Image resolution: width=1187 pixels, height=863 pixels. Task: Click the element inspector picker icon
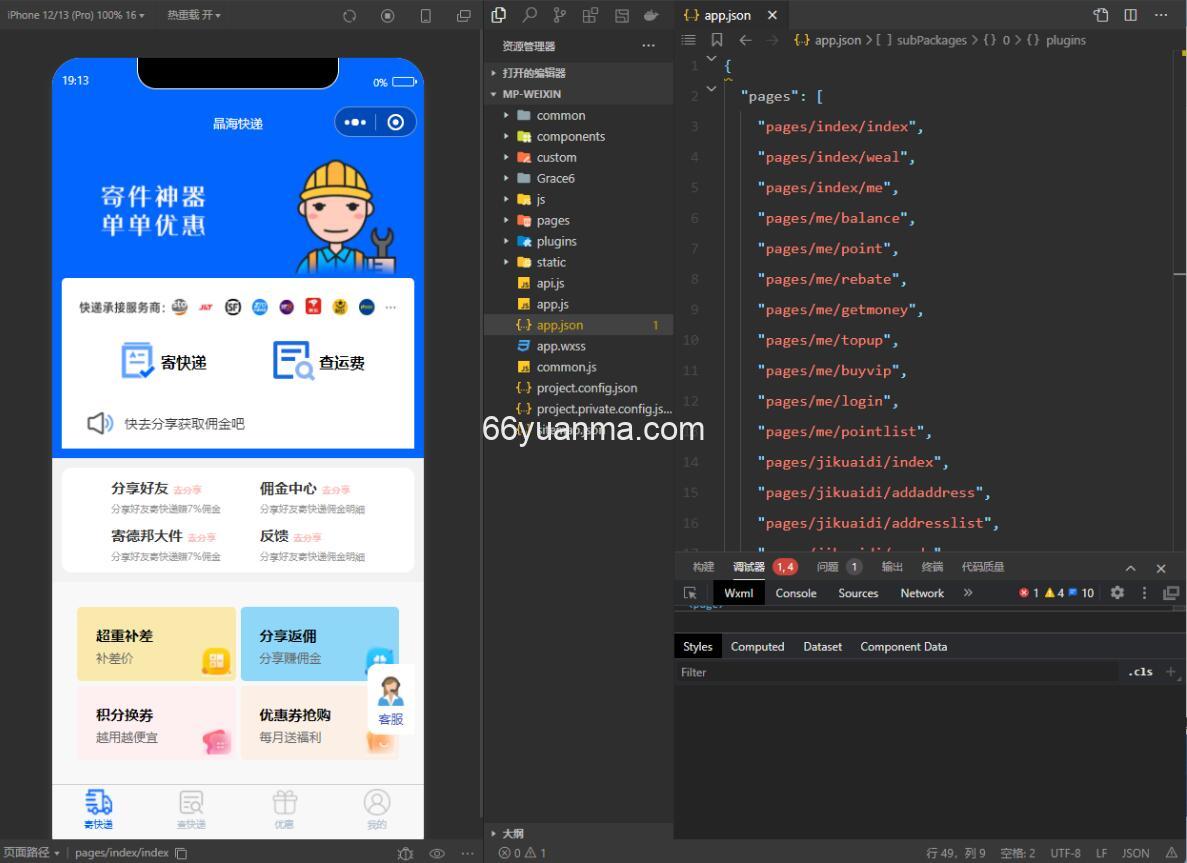click(690, 593)
